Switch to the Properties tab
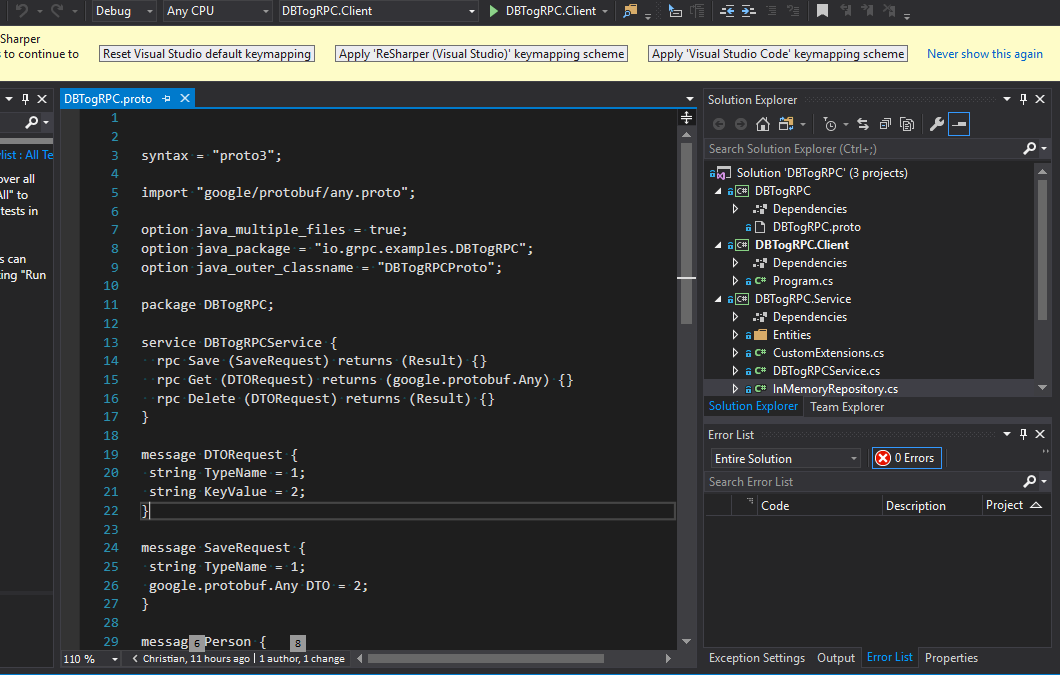 pyautogui.click(x=951, y=657)
